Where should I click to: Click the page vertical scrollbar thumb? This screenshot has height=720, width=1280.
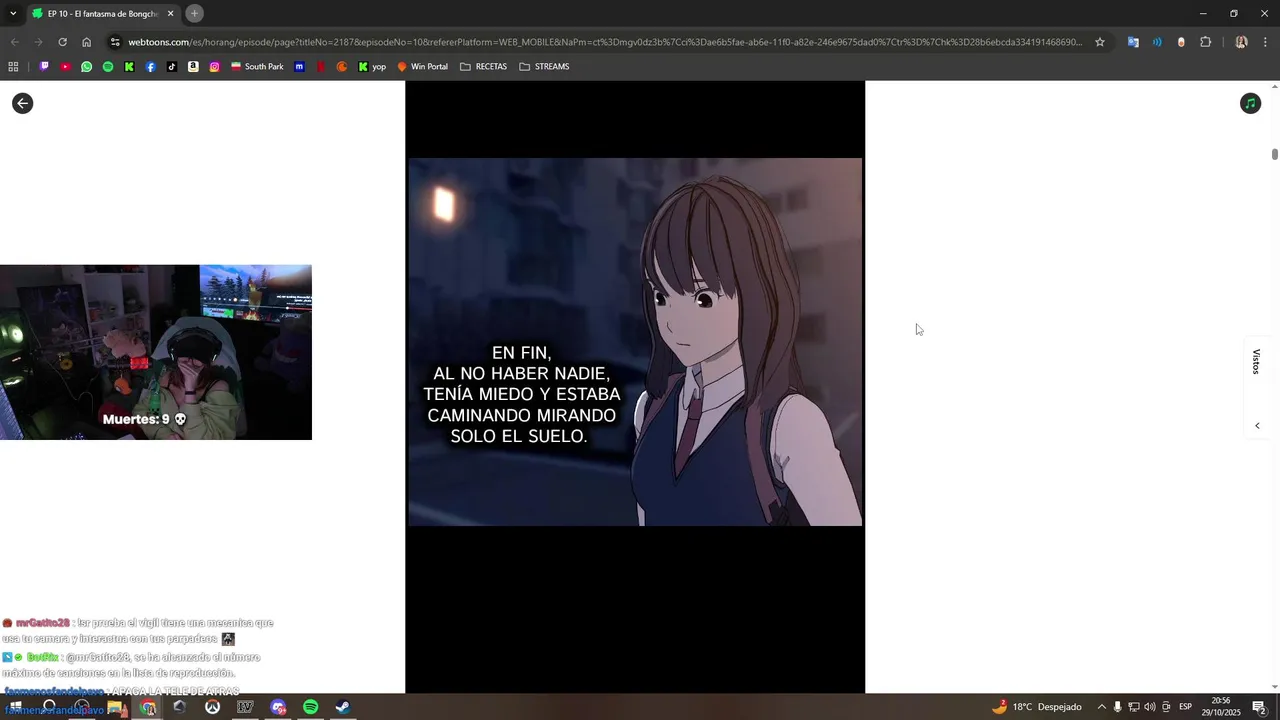click(x=1275, y=154)
